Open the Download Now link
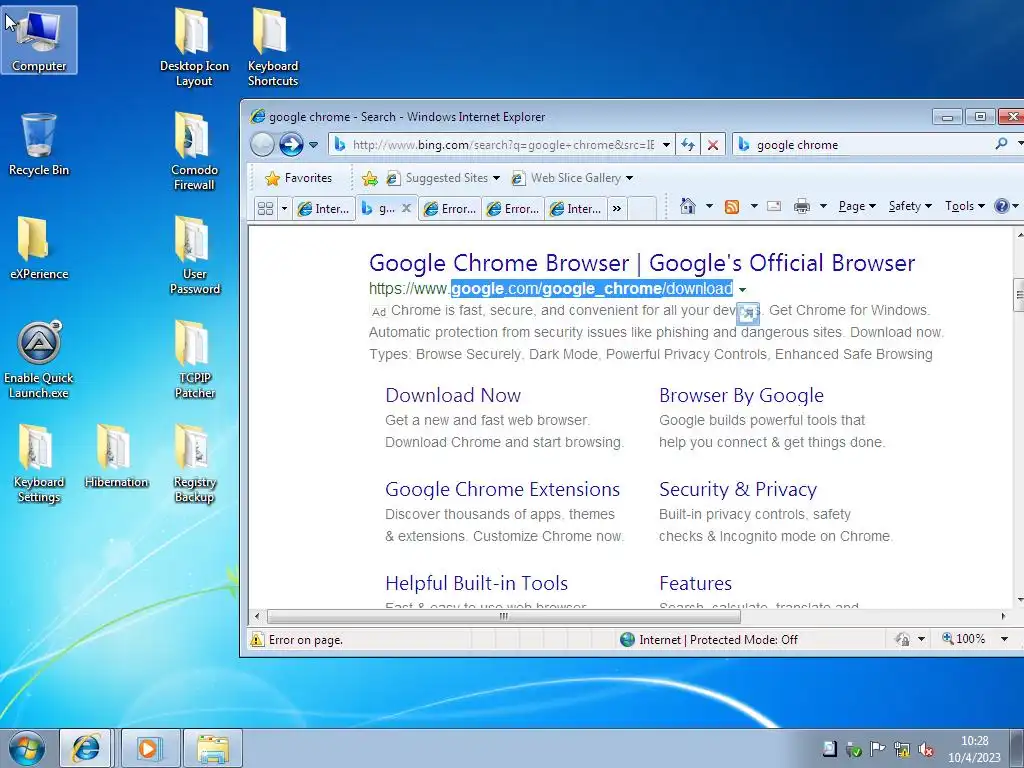 click(x=453, y=396)
